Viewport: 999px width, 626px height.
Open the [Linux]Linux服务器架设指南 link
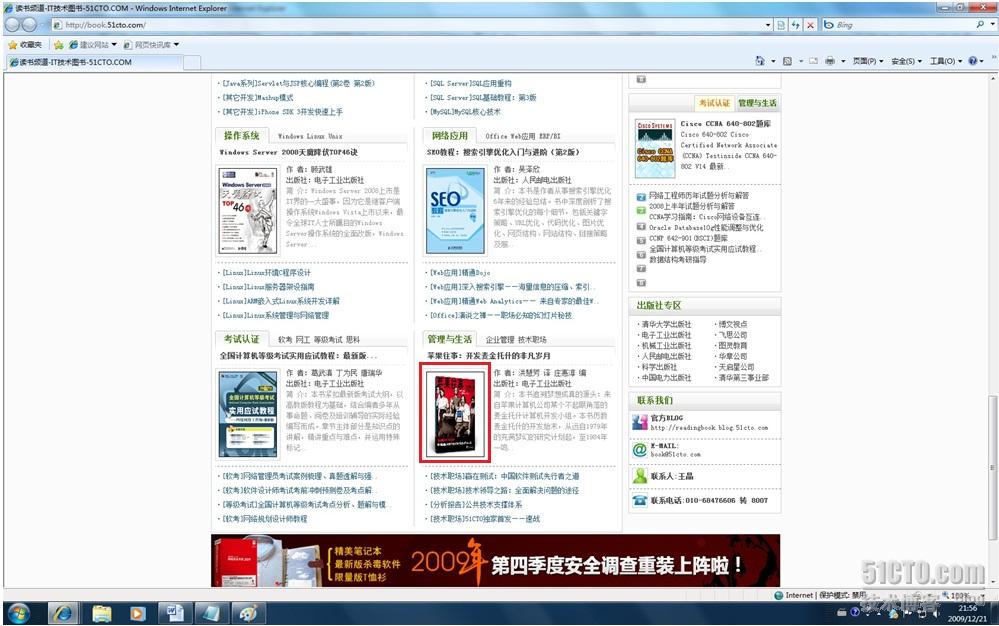click(268, 287)
